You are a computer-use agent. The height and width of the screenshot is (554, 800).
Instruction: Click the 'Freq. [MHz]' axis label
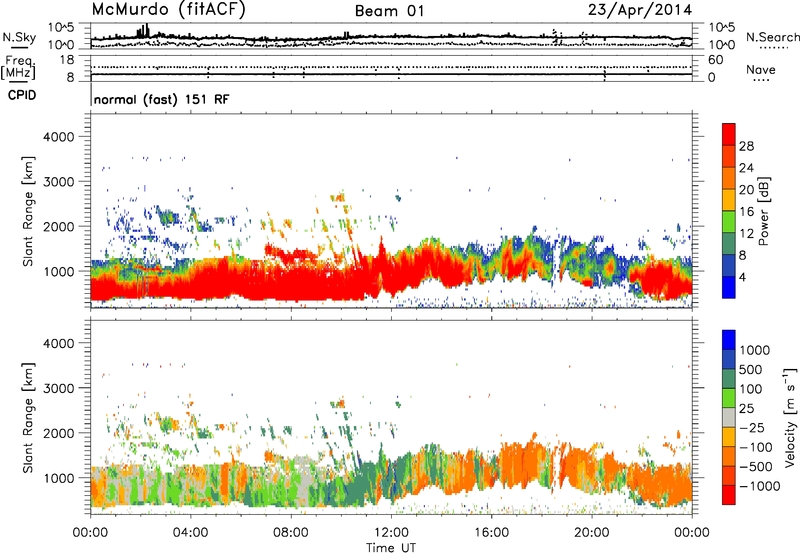(19, 68)
